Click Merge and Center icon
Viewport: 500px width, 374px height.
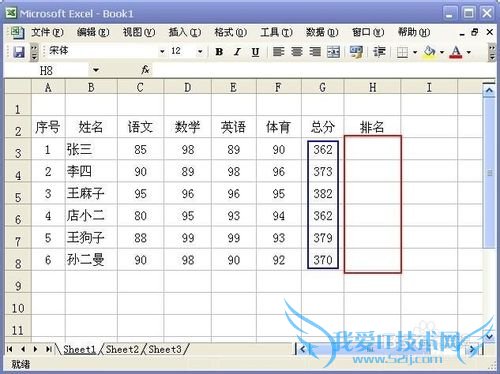pos(333,52)
